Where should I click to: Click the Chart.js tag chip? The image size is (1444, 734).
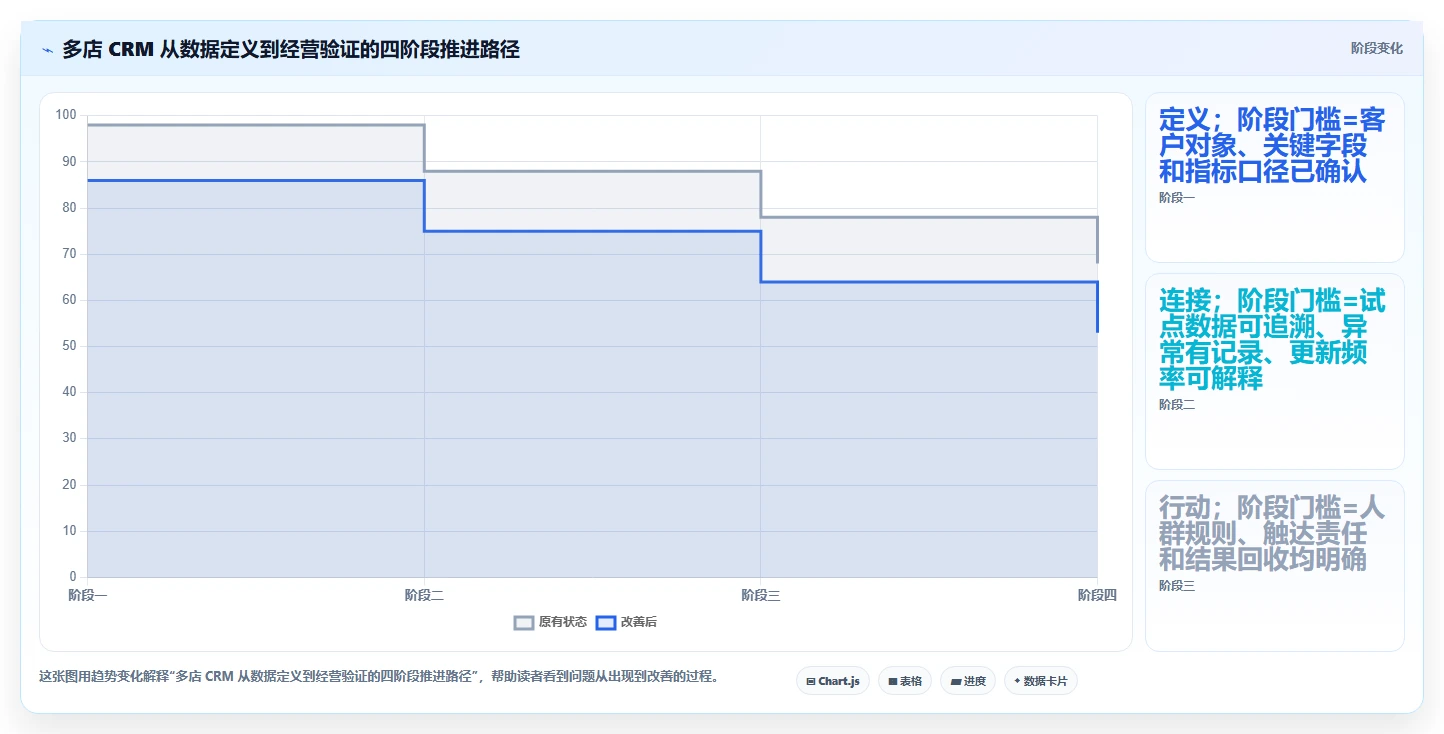[833, 681]
